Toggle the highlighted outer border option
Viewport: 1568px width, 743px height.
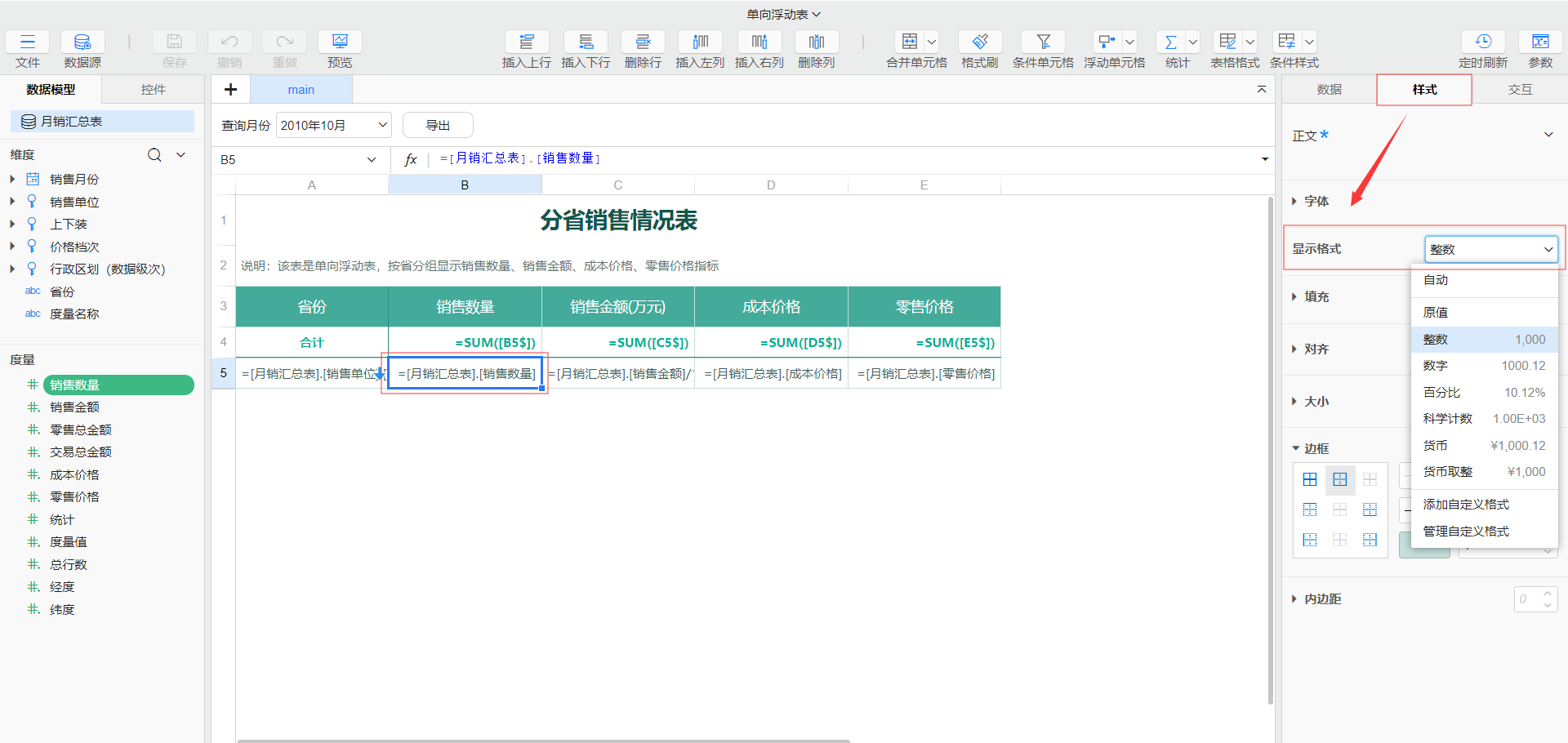[x=1340, y=479]
